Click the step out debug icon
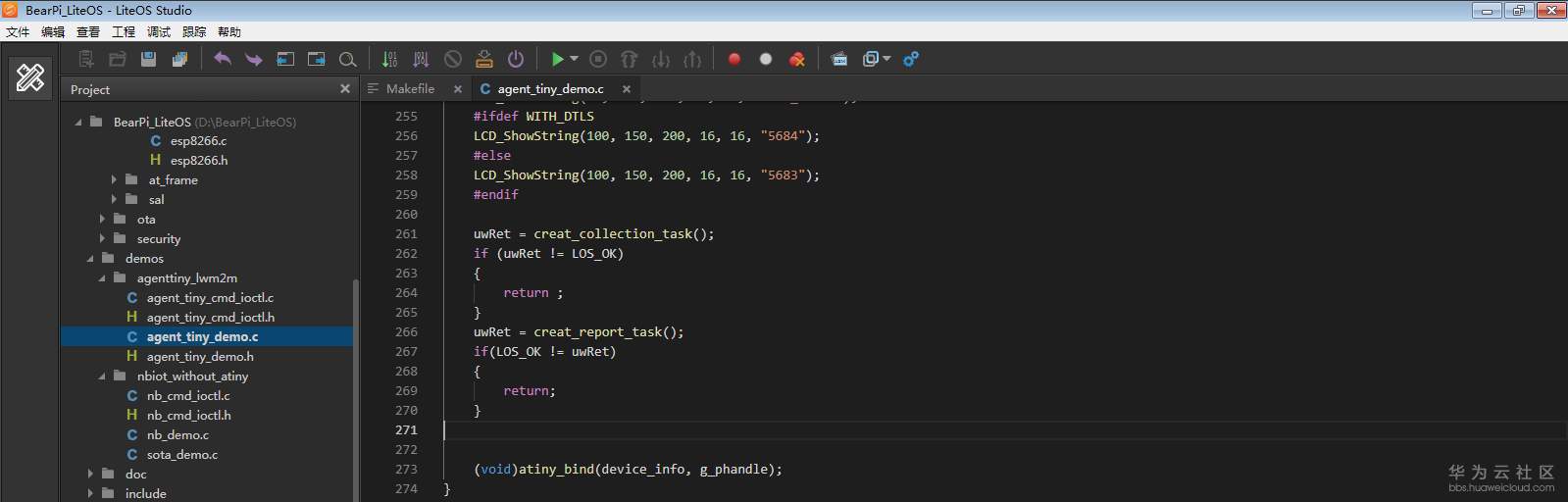Image resolution: width=1568 pixels, height=502 pixels. click(x=692, y=59)
